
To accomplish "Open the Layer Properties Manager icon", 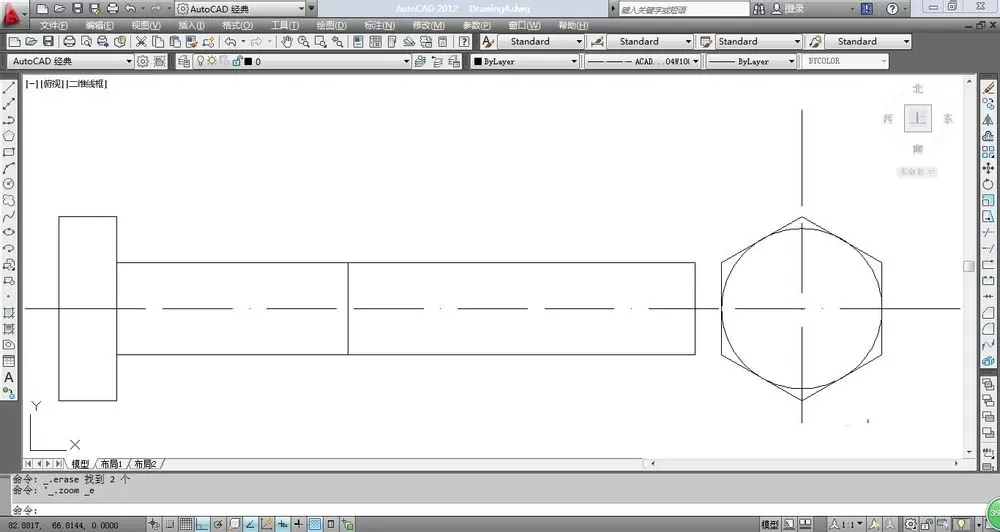I will 184,61.
